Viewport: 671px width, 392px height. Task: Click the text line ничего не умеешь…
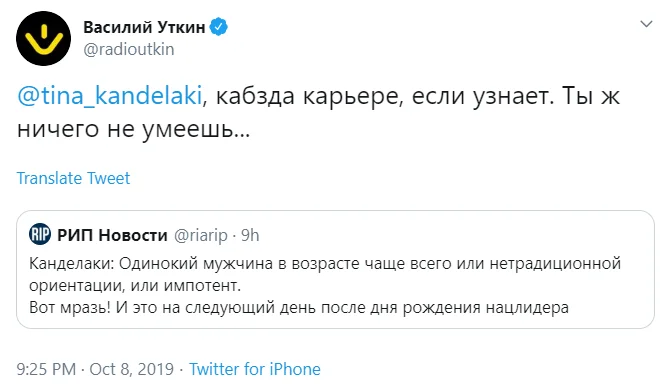(x=134, y=129)
